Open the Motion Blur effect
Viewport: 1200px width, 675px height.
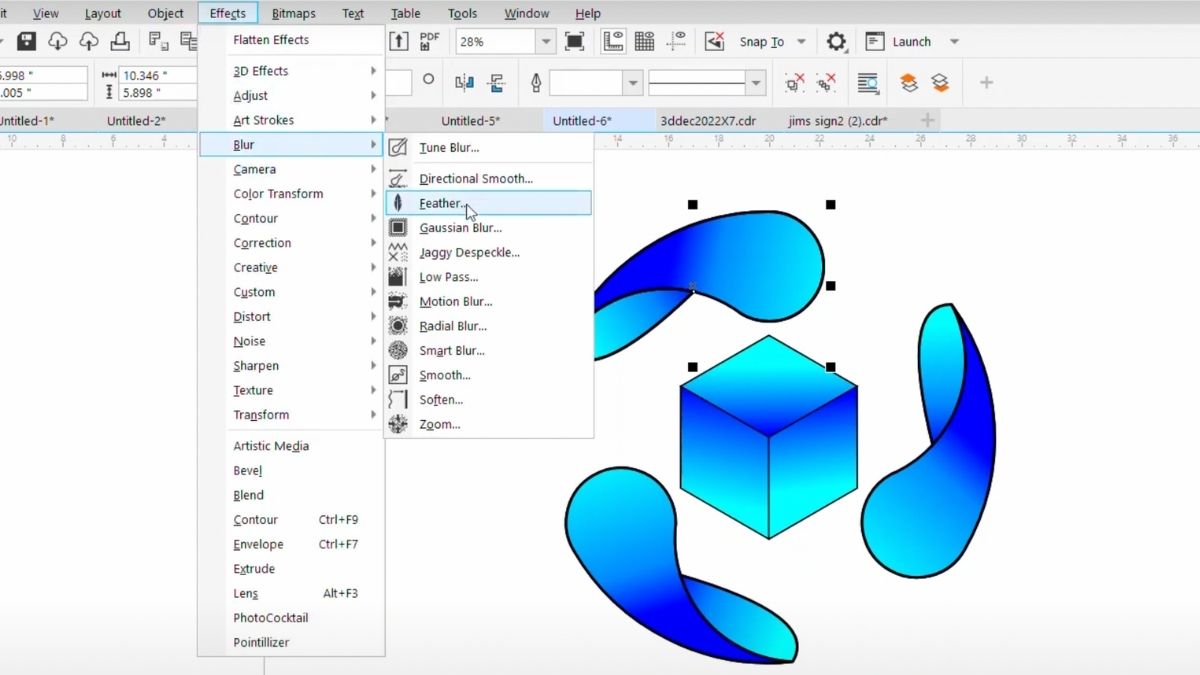coord(456,301)
